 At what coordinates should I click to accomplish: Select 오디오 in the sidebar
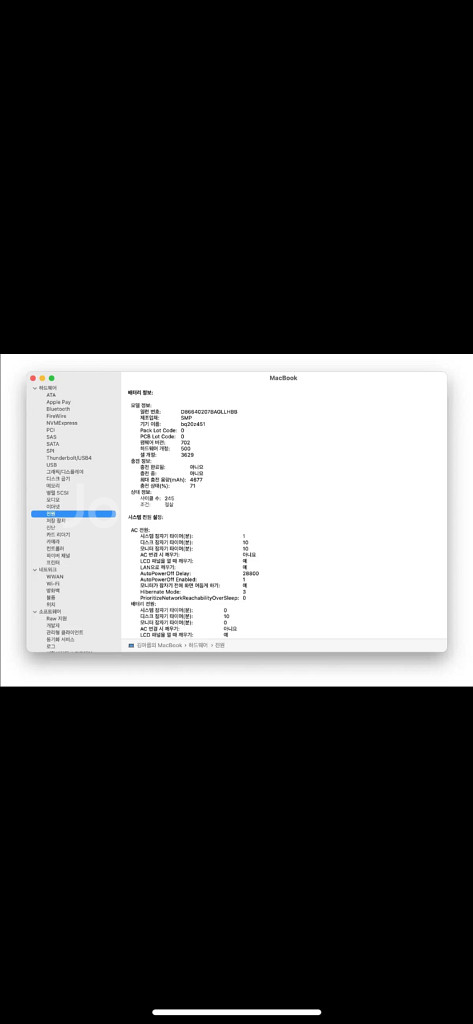[53, 500]
